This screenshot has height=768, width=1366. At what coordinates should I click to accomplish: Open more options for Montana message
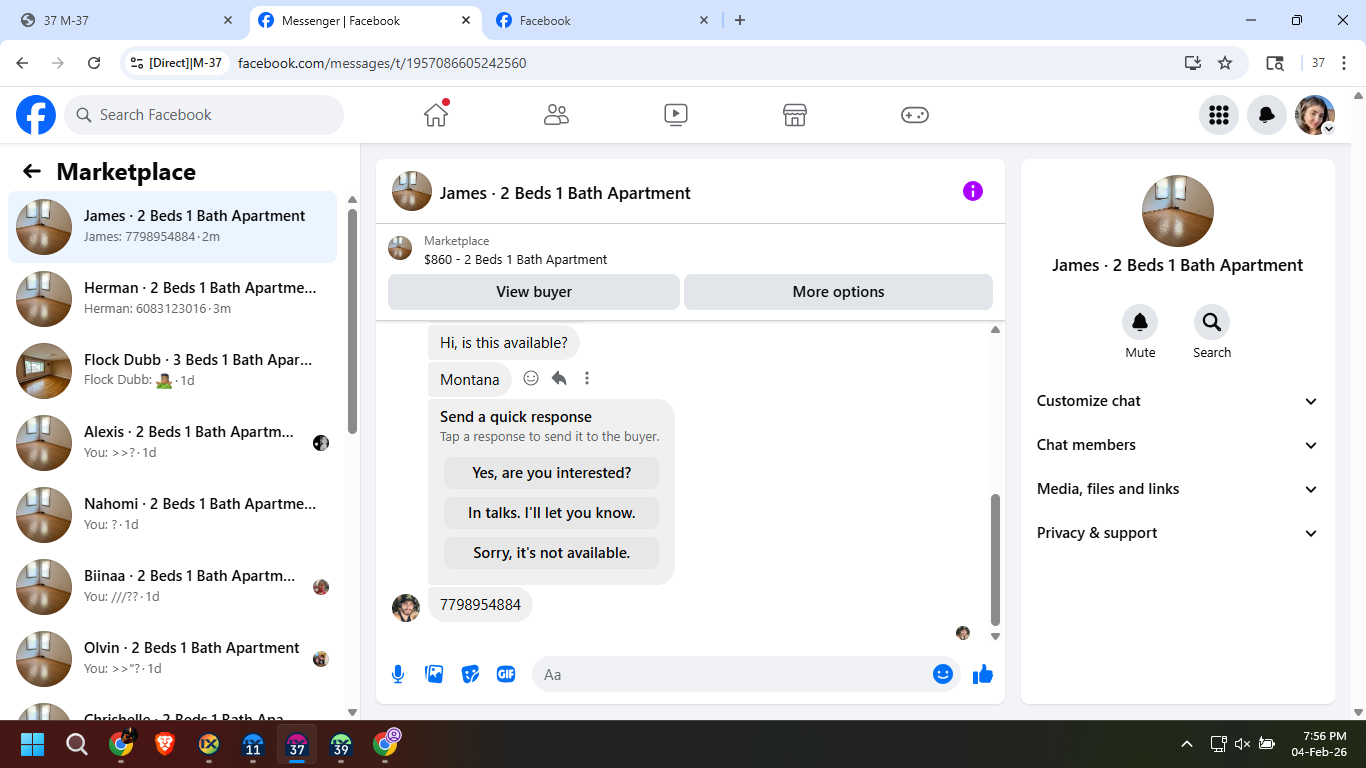(587, 378)
